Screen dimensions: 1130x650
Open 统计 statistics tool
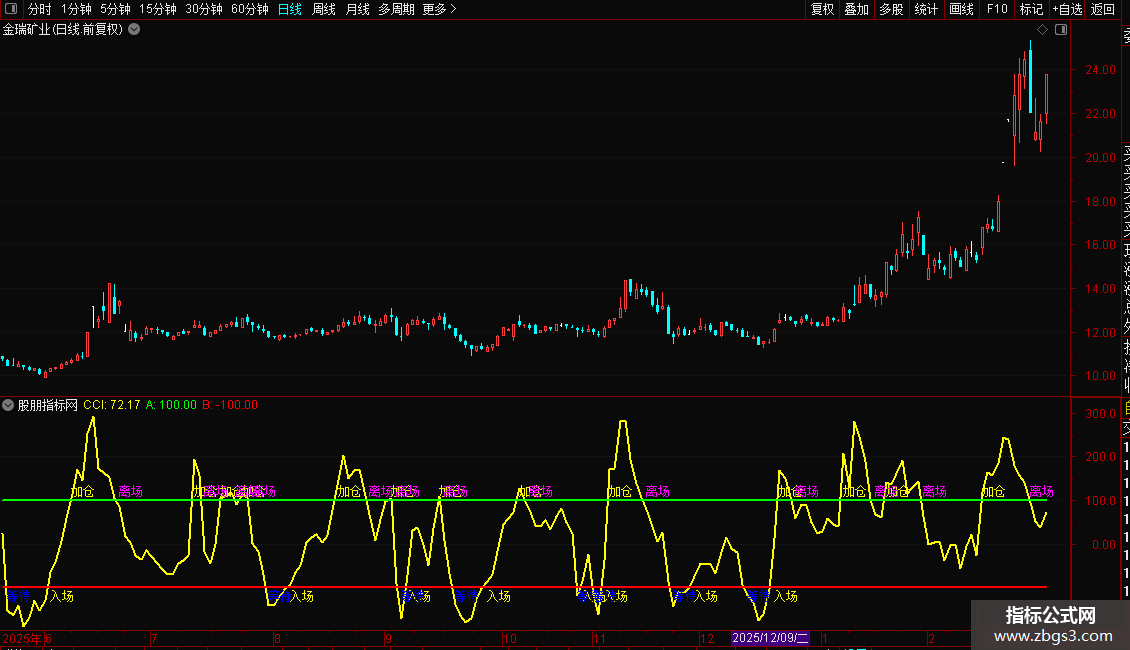[927, 9]
